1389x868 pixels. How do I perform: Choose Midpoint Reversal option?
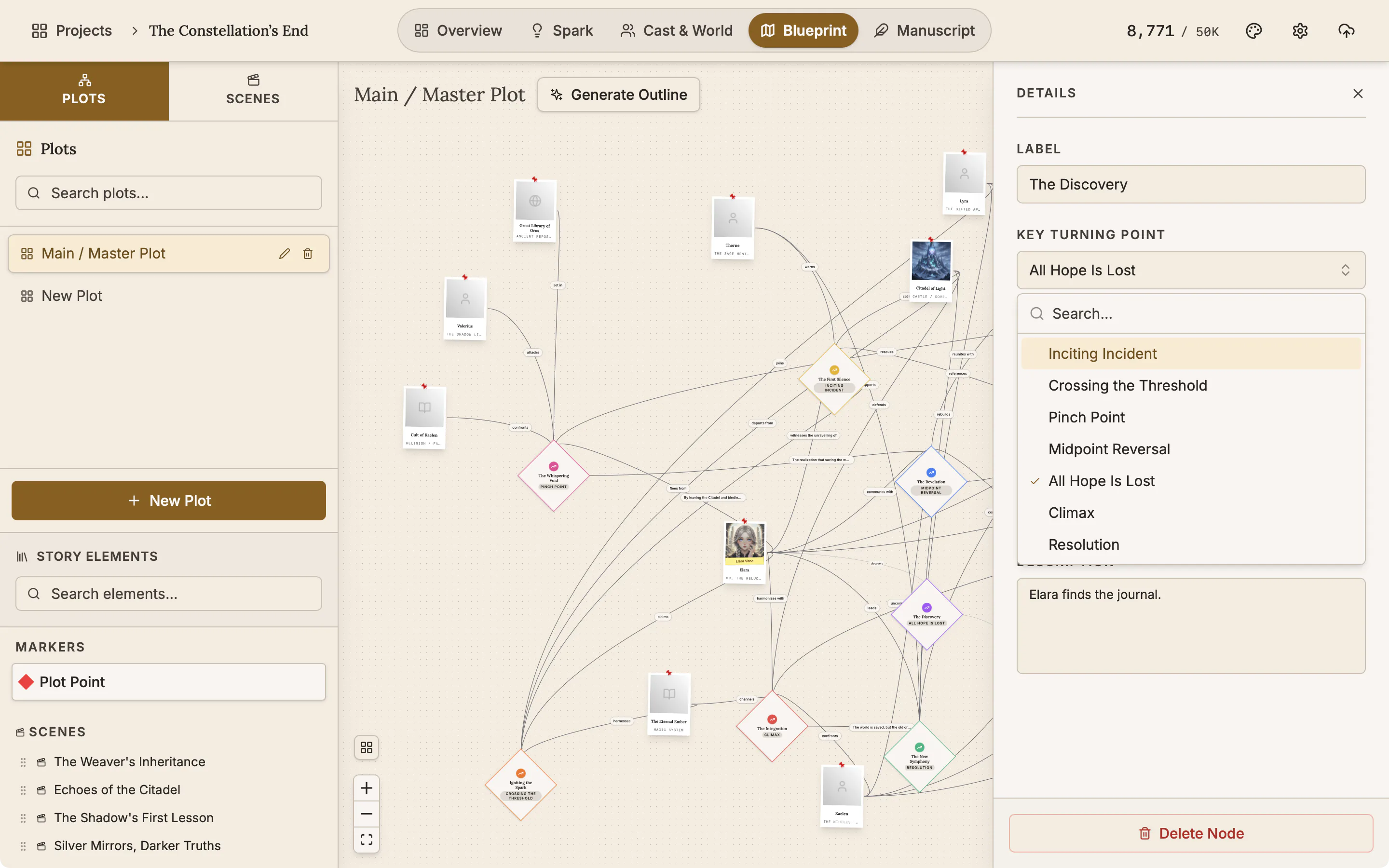point(1190,449)
